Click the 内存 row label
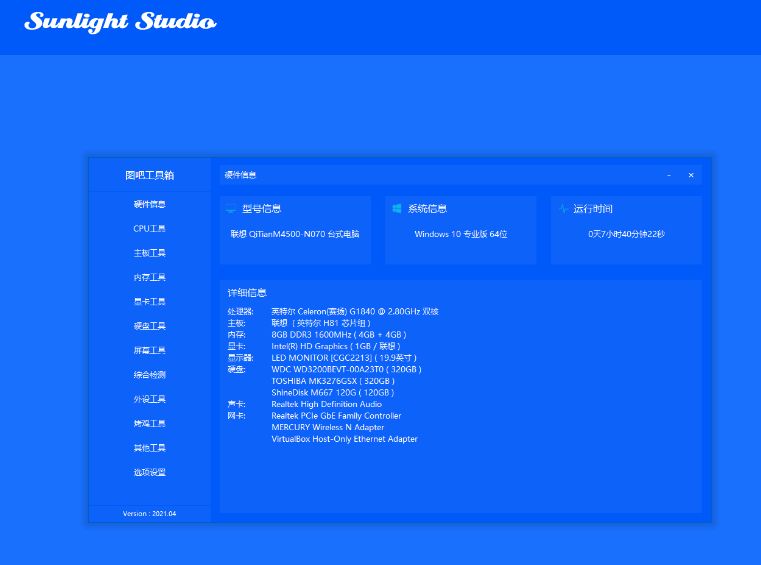The height and width of the screenshot is (565, 761). coord(236,335)
